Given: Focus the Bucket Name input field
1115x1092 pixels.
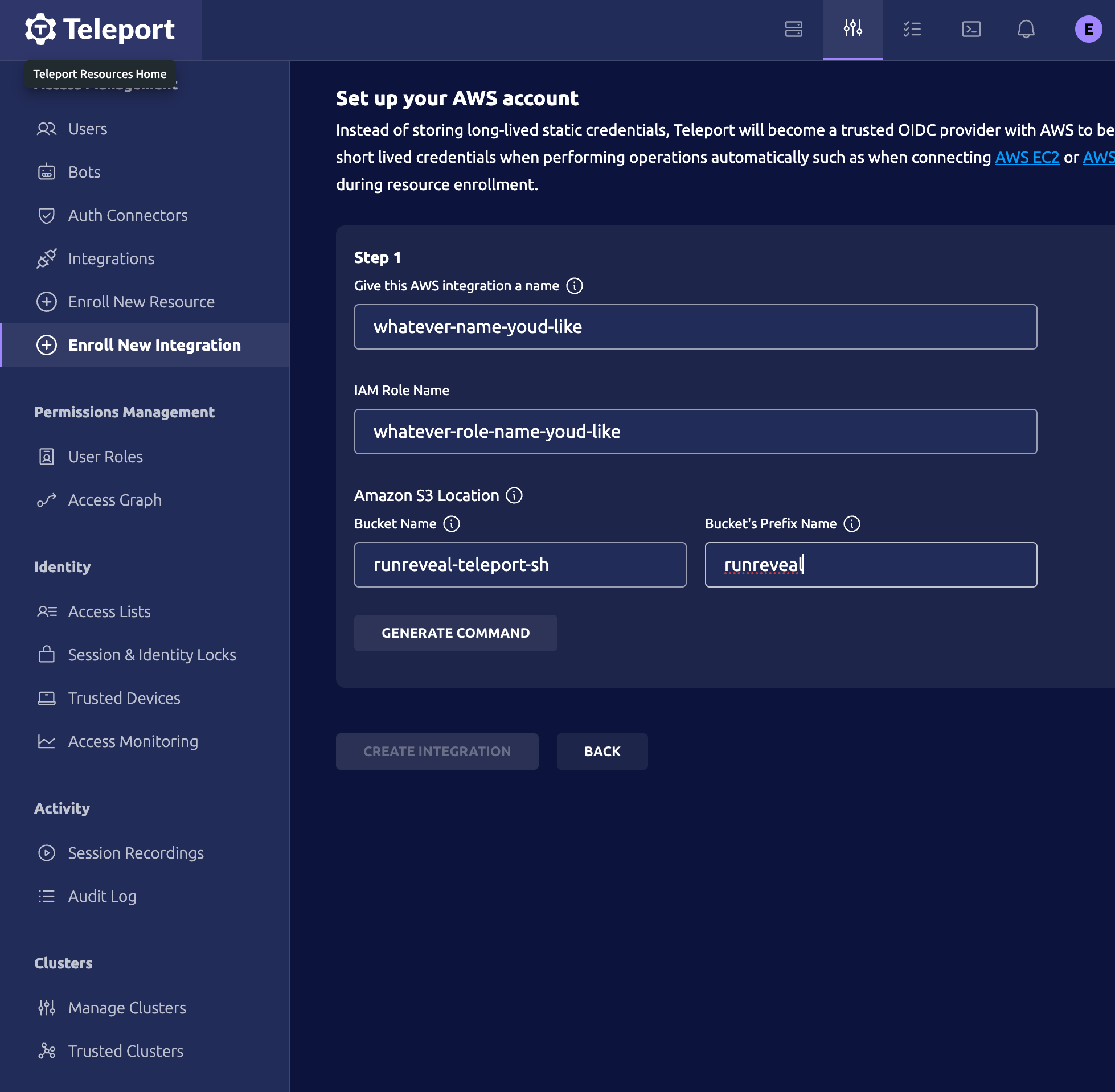Looking at the screenshot, I should (x=520, y=565).
